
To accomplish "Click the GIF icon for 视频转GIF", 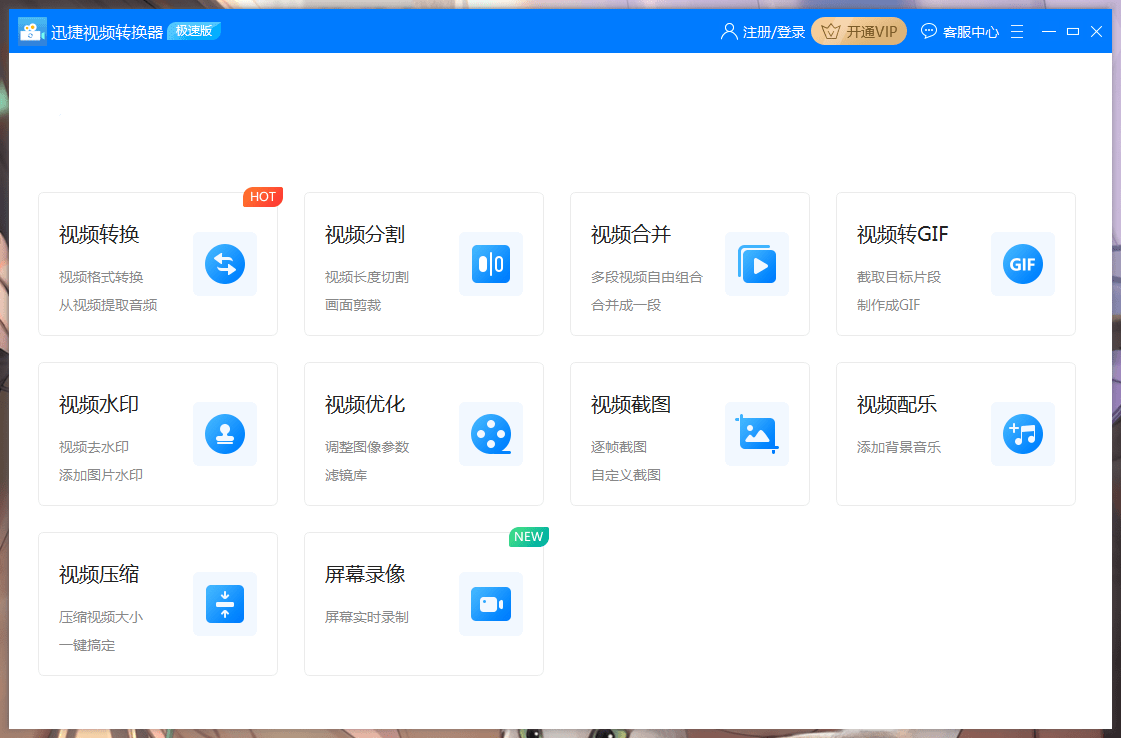I will (1022, 264).
